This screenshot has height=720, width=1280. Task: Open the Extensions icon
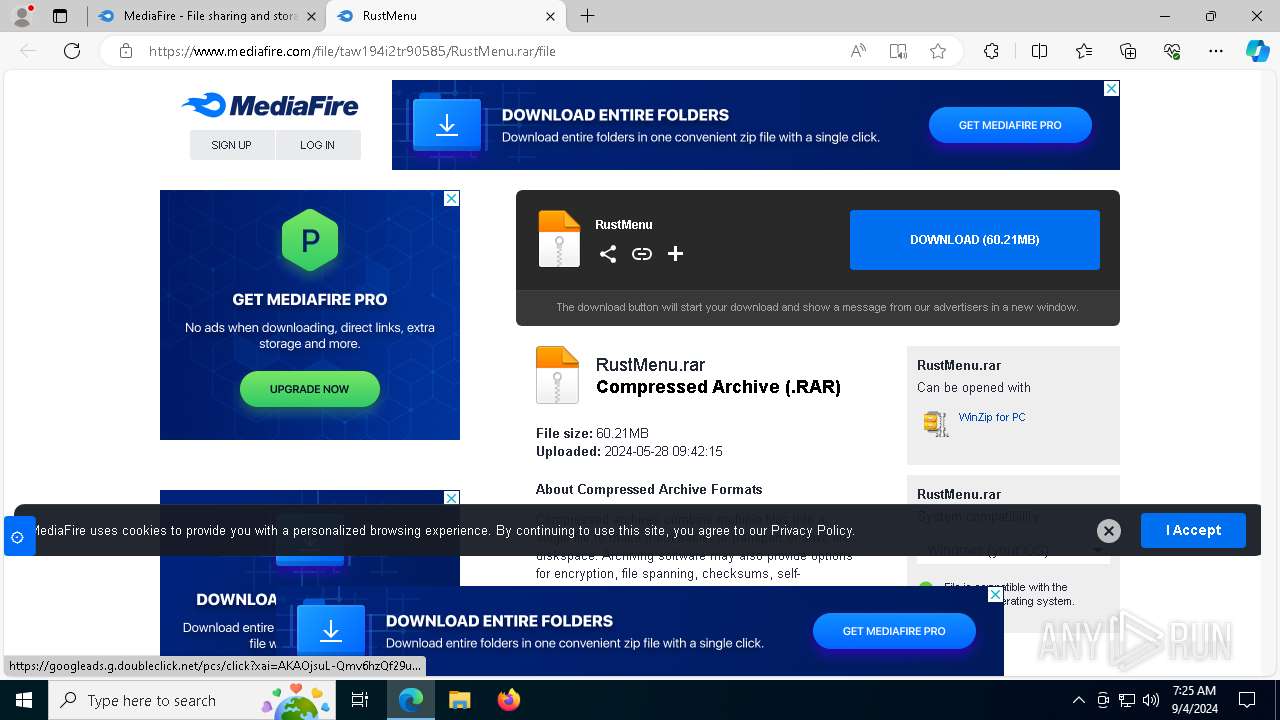click(991, 51)
